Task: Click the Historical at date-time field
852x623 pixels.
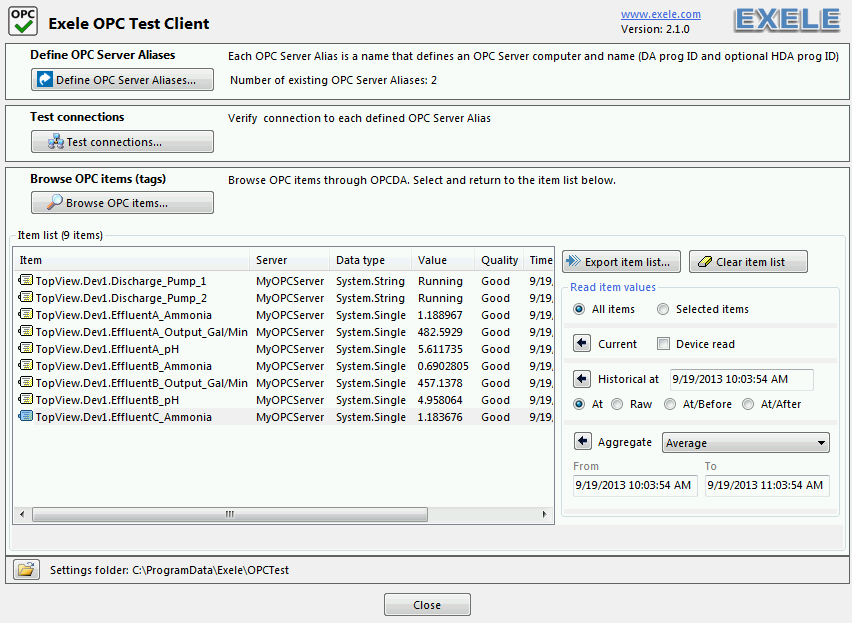Action: pos(741,379)
